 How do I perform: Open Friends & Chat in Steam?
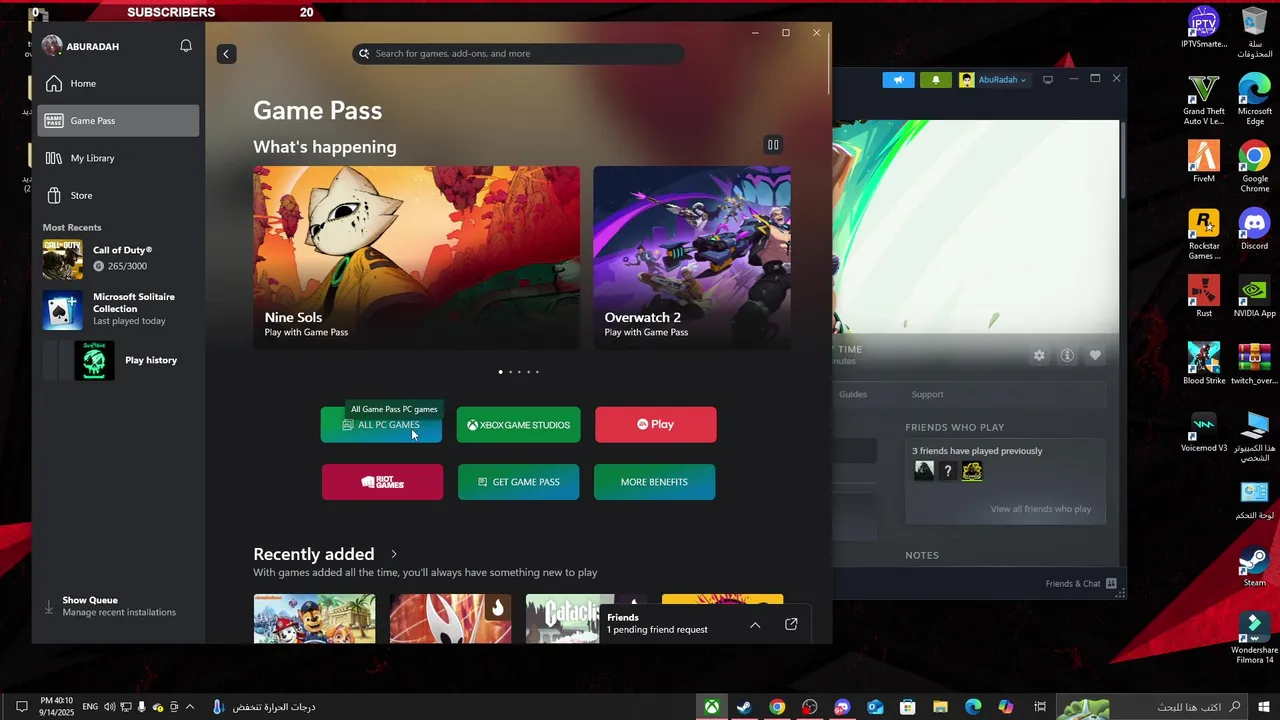(x=1081, y=584)
